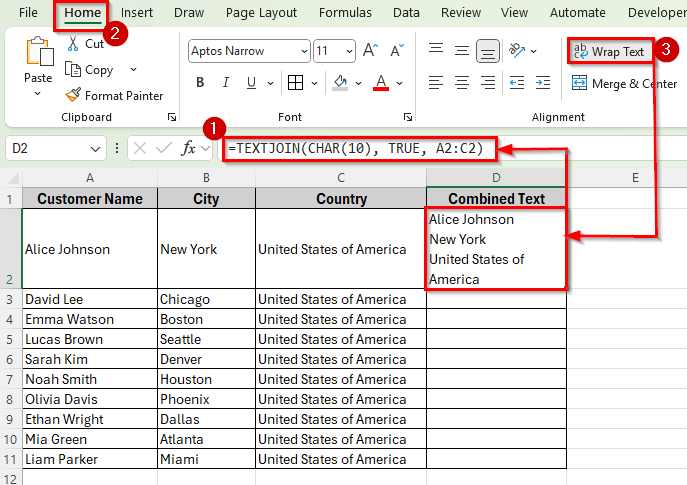Image resolution: width=687 pixels, height=485 pixels.
Task: Switch to the Insert tab
Action: click(x=137, y=13)
